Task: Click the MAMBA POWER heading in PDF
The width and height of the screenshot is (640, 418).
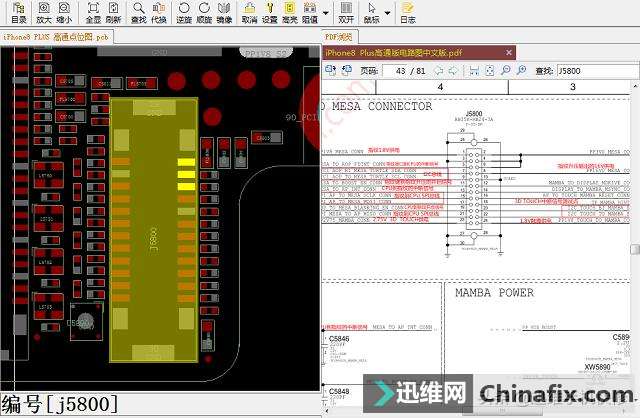Action: pyautogui.click(x=494, y=293)
